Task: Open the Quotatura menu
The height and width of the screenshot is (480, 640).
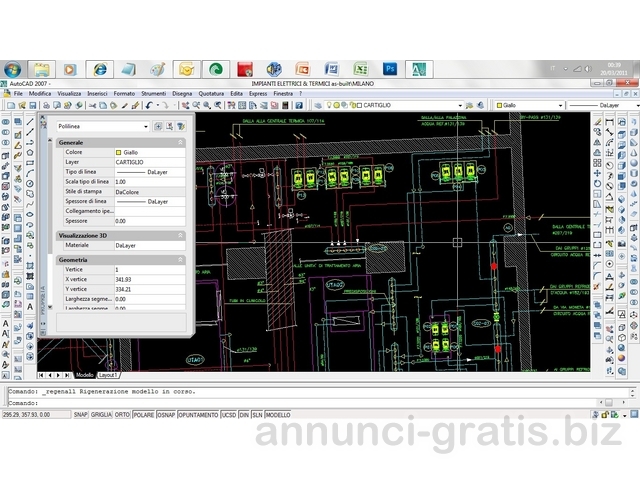Action: click(211, 93)
